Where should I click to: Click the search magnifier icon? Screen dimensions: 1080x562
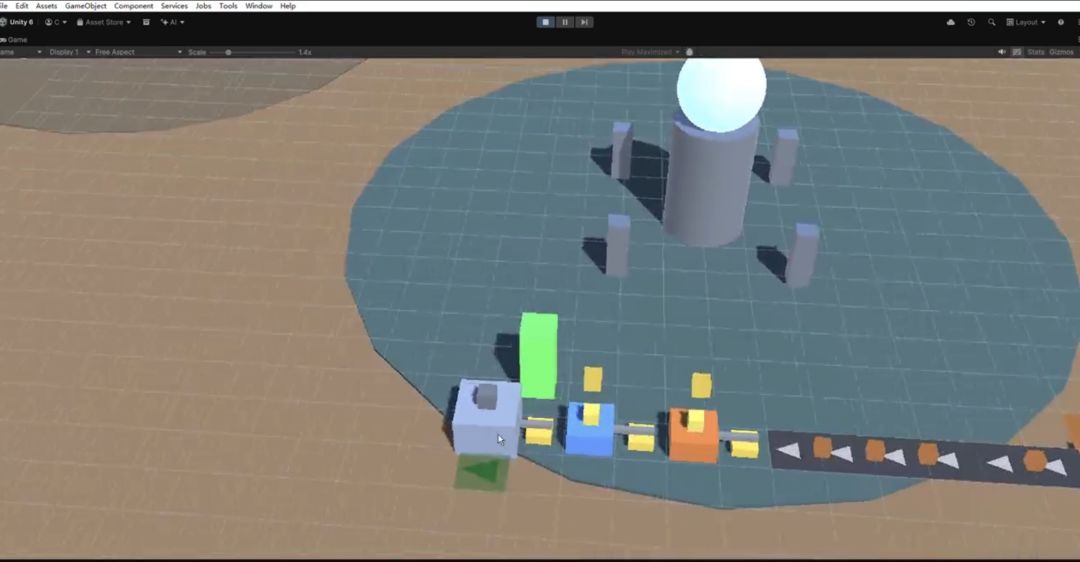(x=991, y=22)
